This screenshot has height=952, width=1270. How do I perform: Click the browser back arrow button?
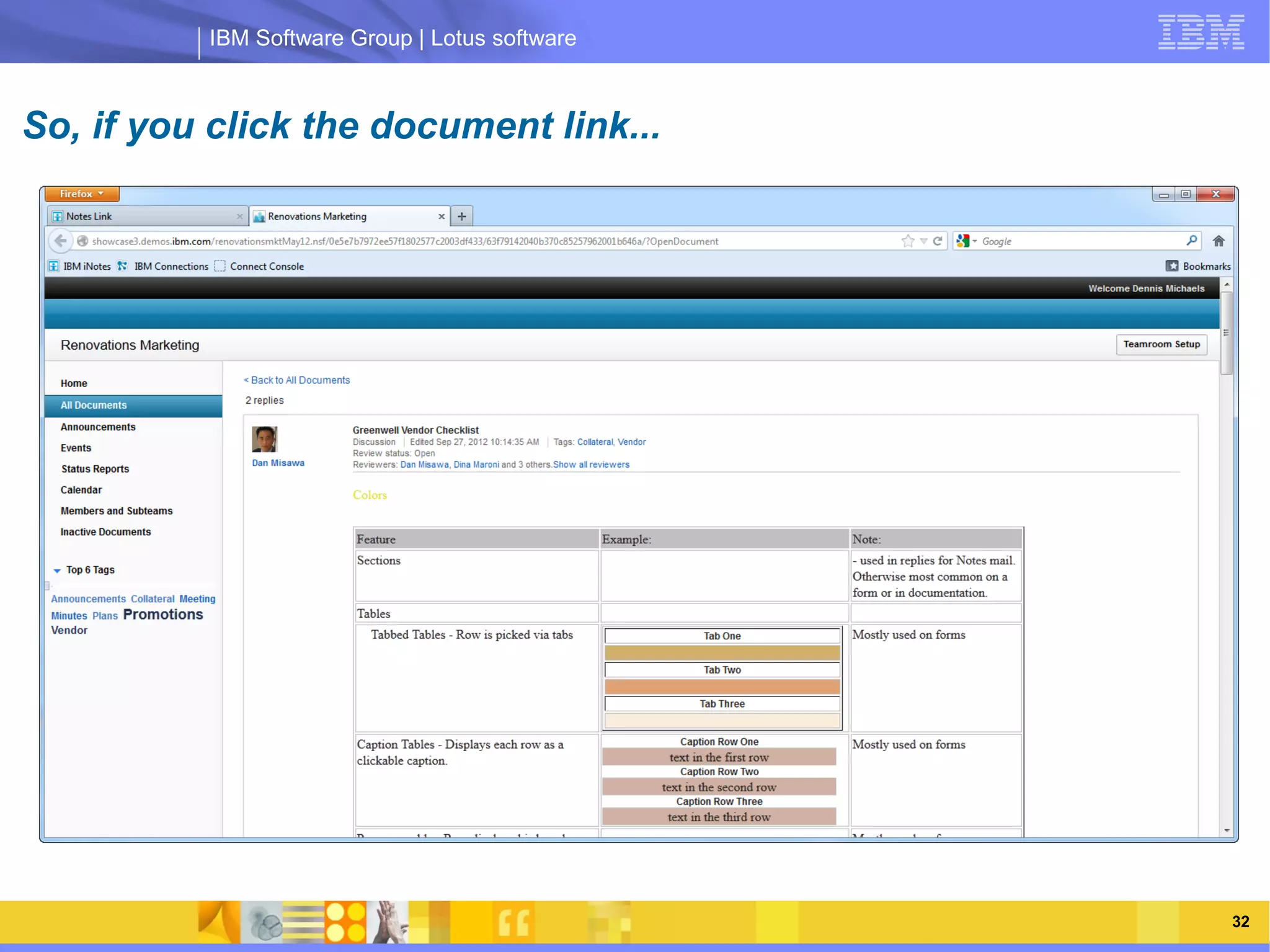60,241
